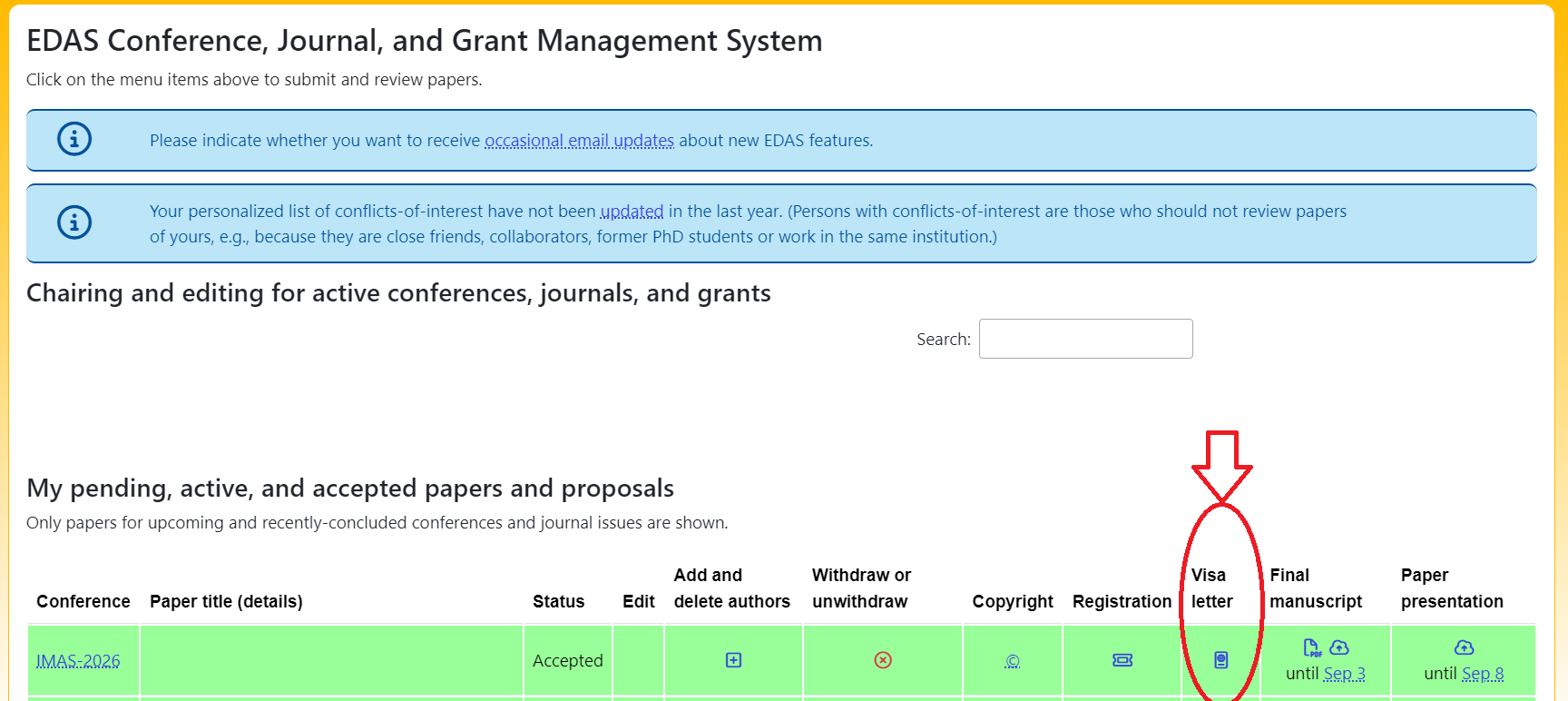The width and height of the screenshot is (1568, 701).
Task: Focus the Search input field
Action: click(1085, 339)
